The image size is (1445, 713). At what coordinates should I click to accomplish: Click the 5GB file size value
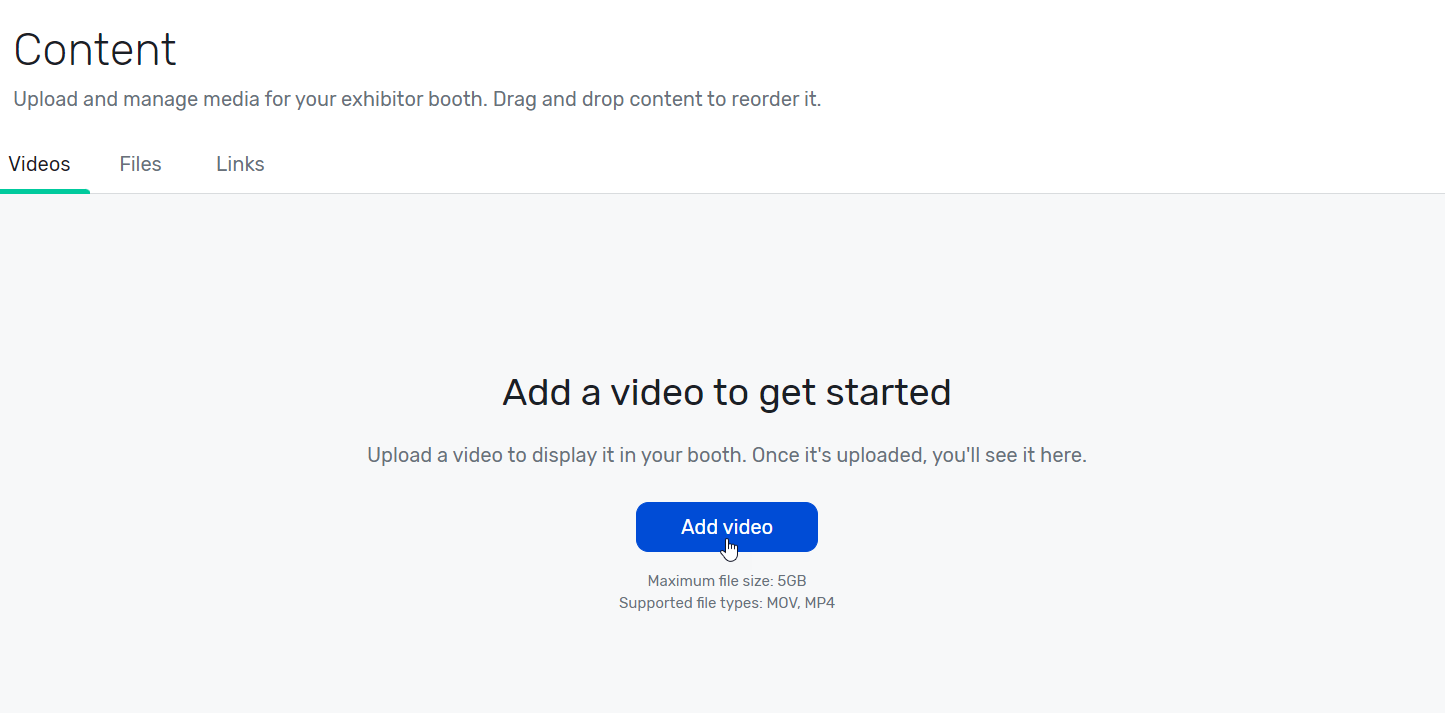(792, 581)
